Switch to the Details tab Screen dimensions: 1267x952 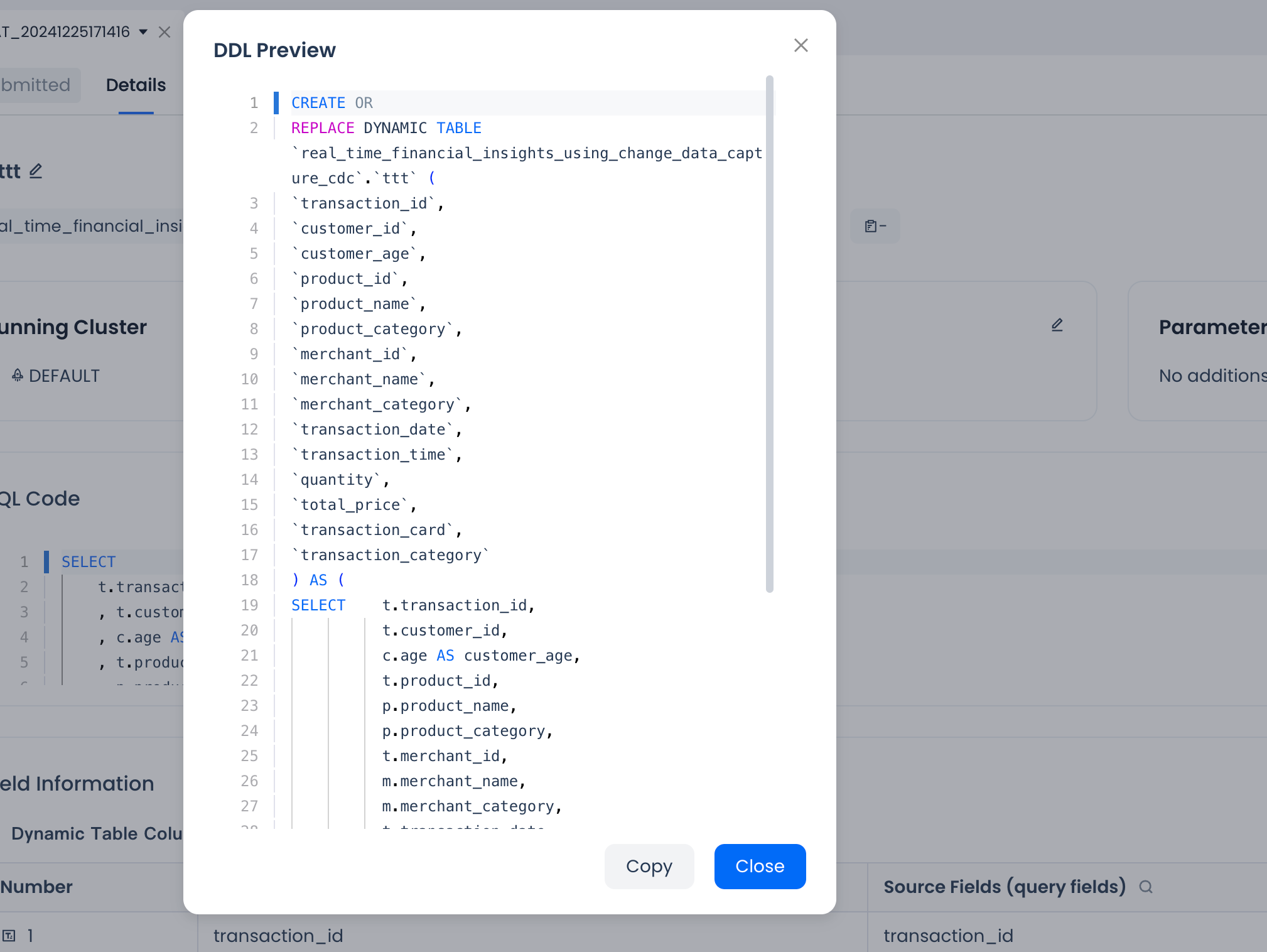pyautogui.click(x=136, y=85)
